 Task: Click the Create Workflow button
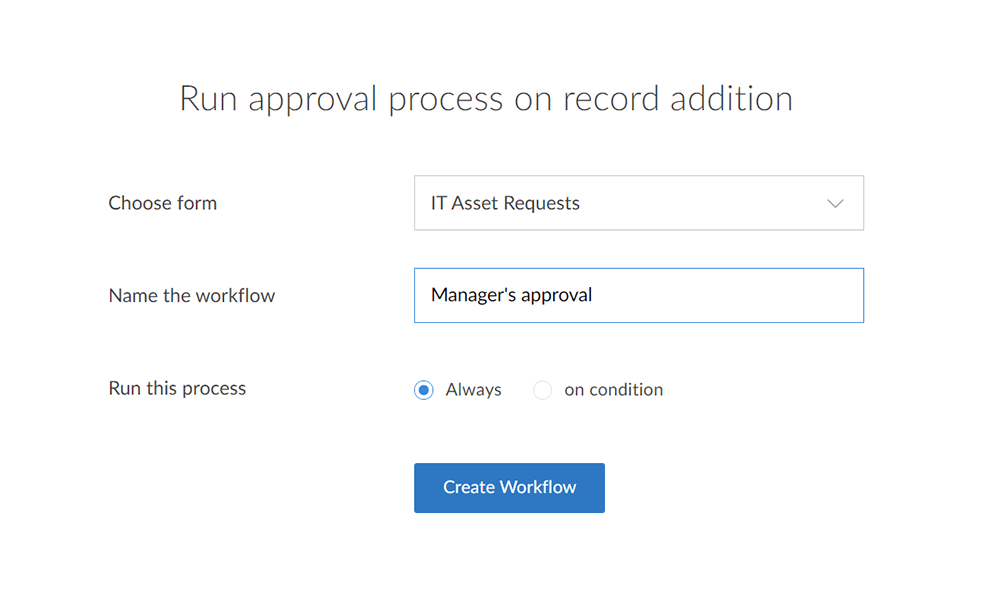tap(509, 488)
